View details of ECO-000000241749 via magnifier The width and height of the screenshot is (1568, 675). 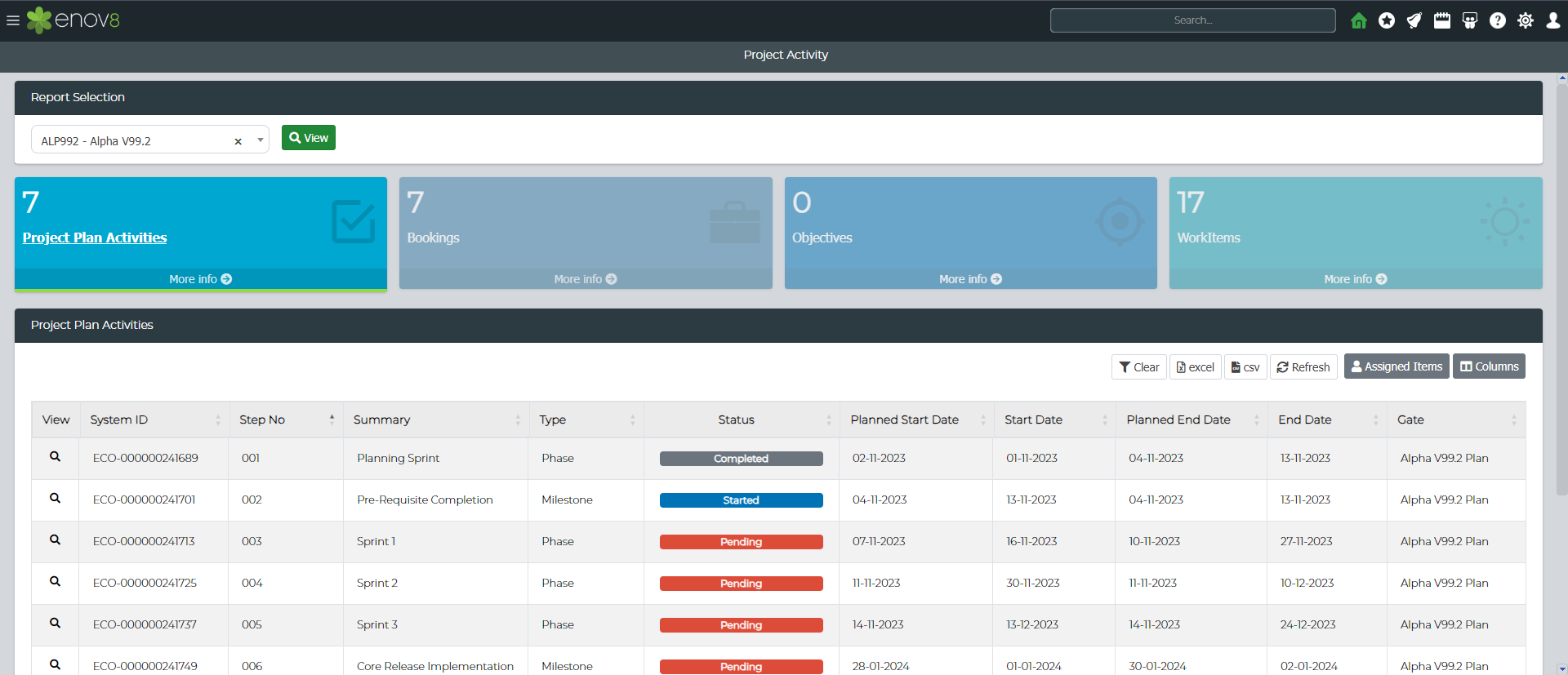(55, 665)
